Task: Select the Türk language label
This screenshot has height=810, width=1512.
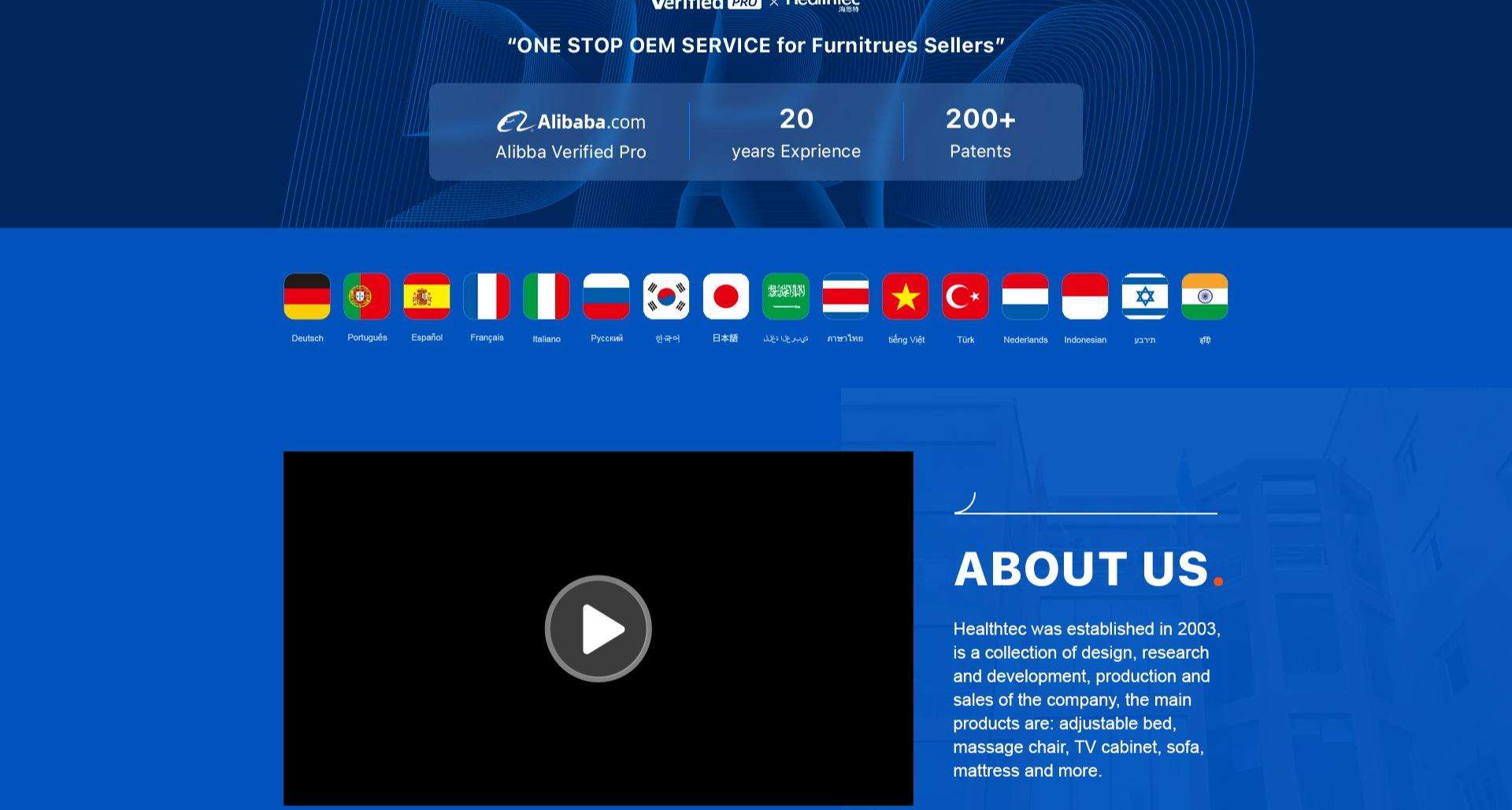Action: click(x=965, y=340)
